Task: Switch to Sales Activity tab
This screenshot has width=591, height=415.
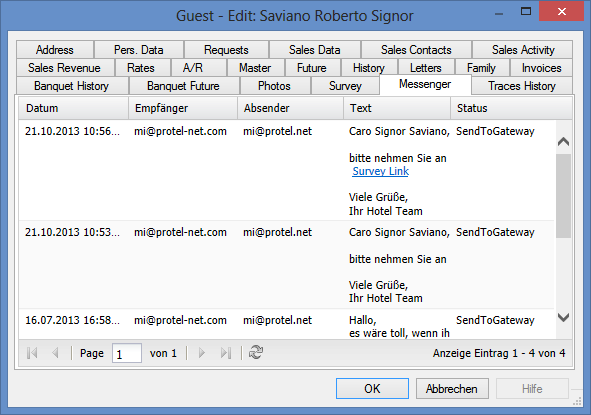Action: [523, 50]
